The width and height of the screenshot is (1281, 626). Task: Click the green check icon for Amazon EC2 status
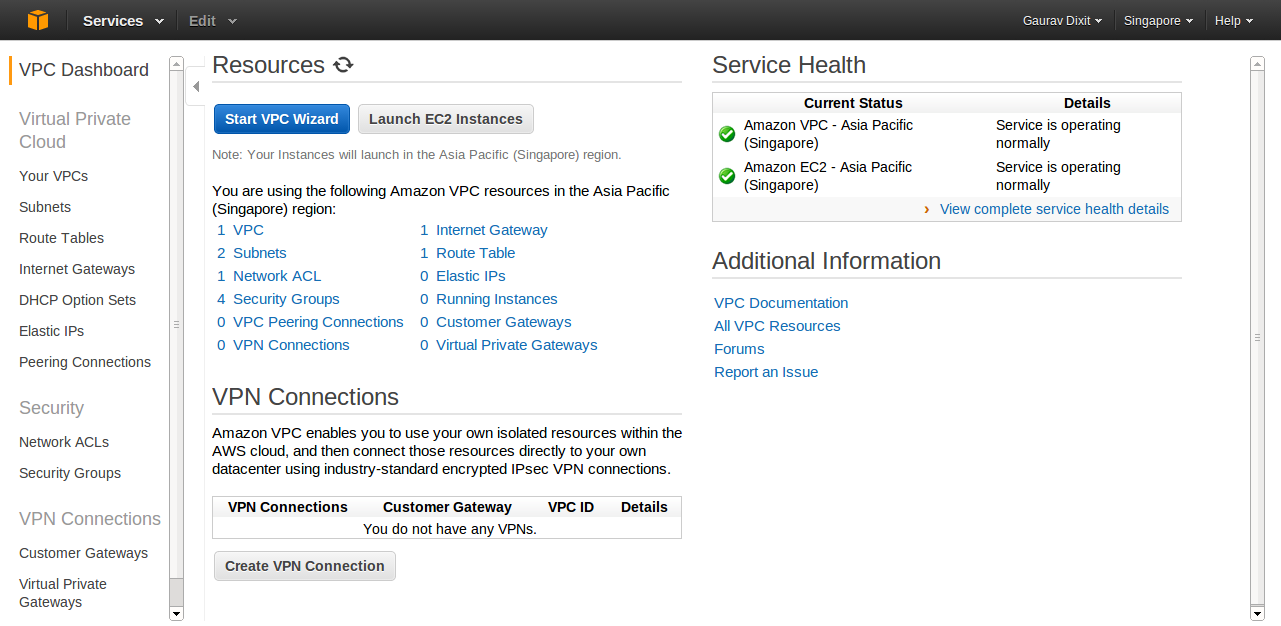pos(727,176)
